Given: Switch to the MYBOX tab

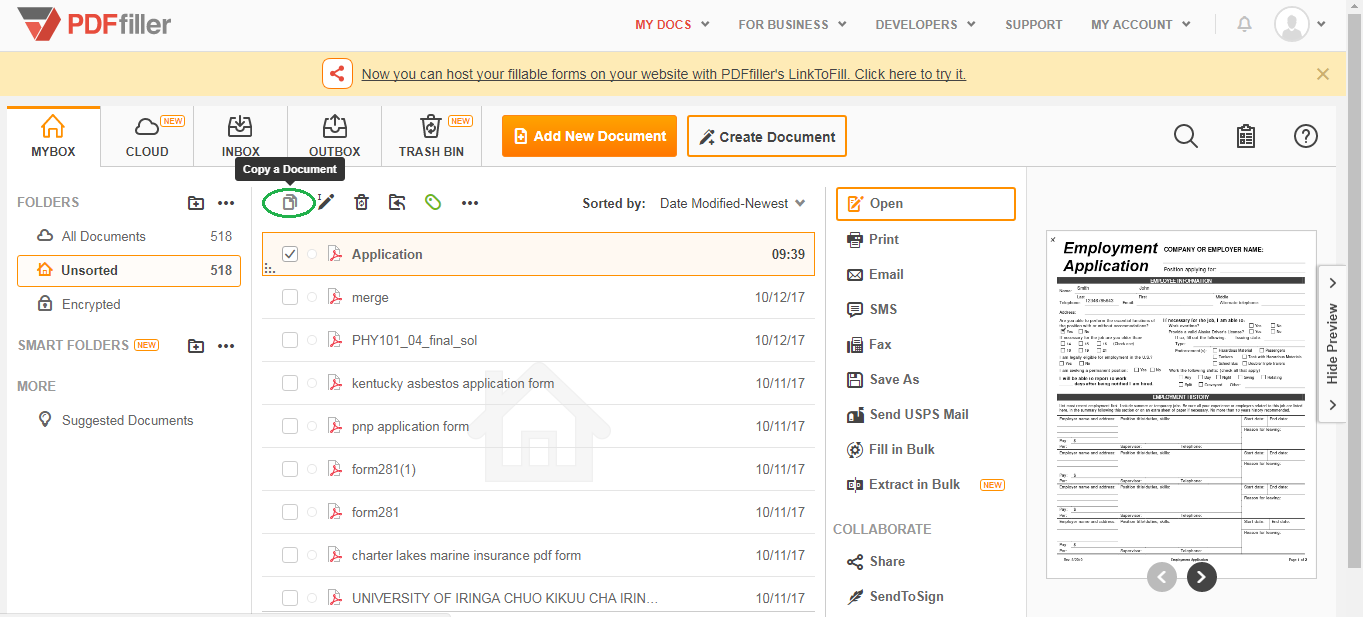Looking at the screenshot, I should tap(53, 136).
